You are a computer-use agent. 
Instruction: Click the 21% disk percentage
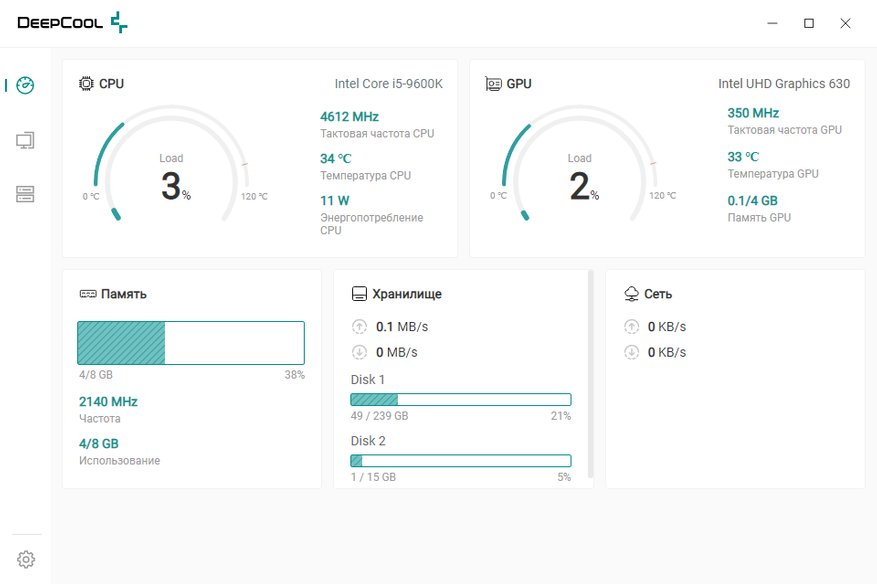click(560, 416)
